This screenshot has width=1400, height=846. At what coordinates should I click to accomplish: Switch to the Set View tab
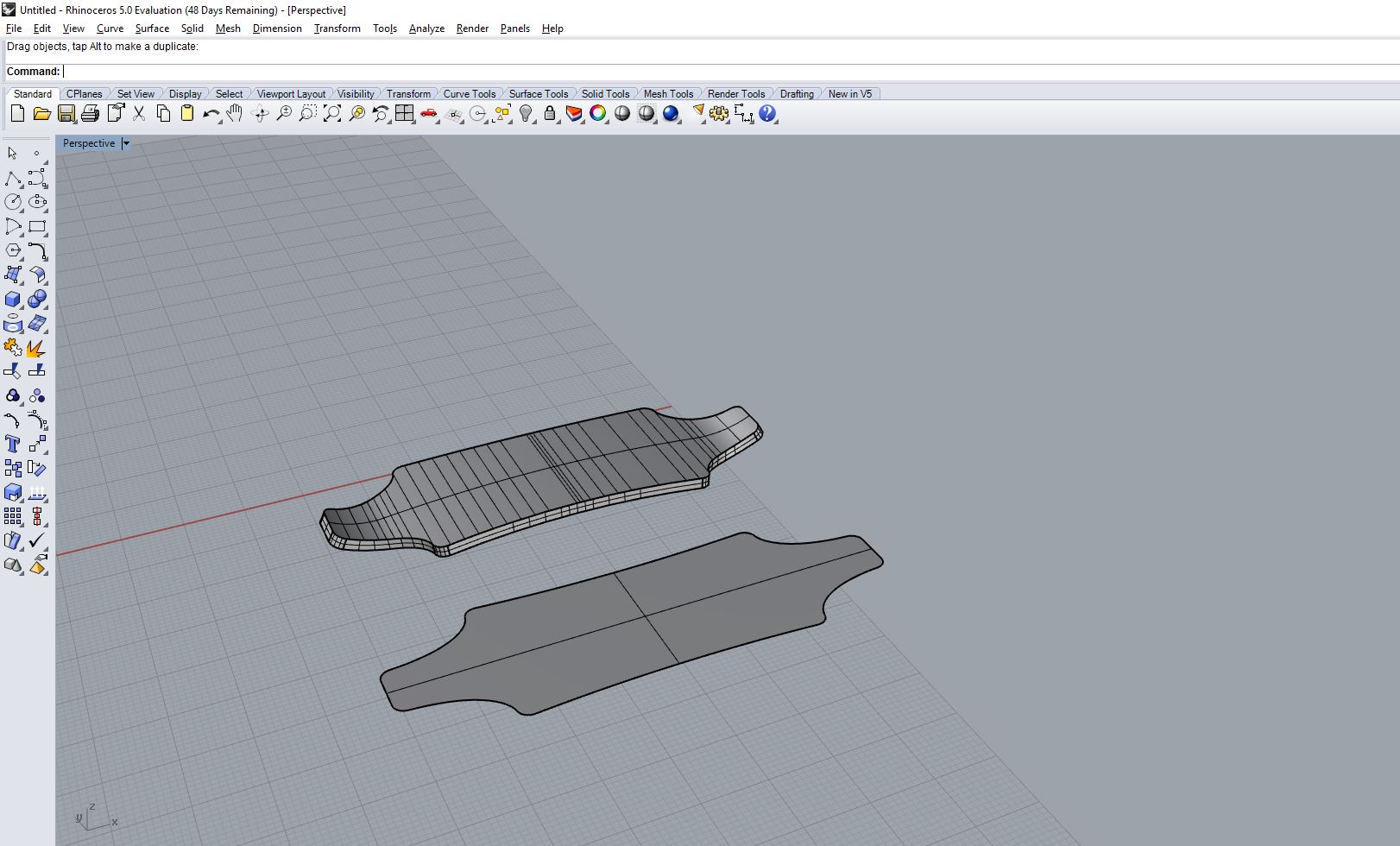click(x=136, y=94)
